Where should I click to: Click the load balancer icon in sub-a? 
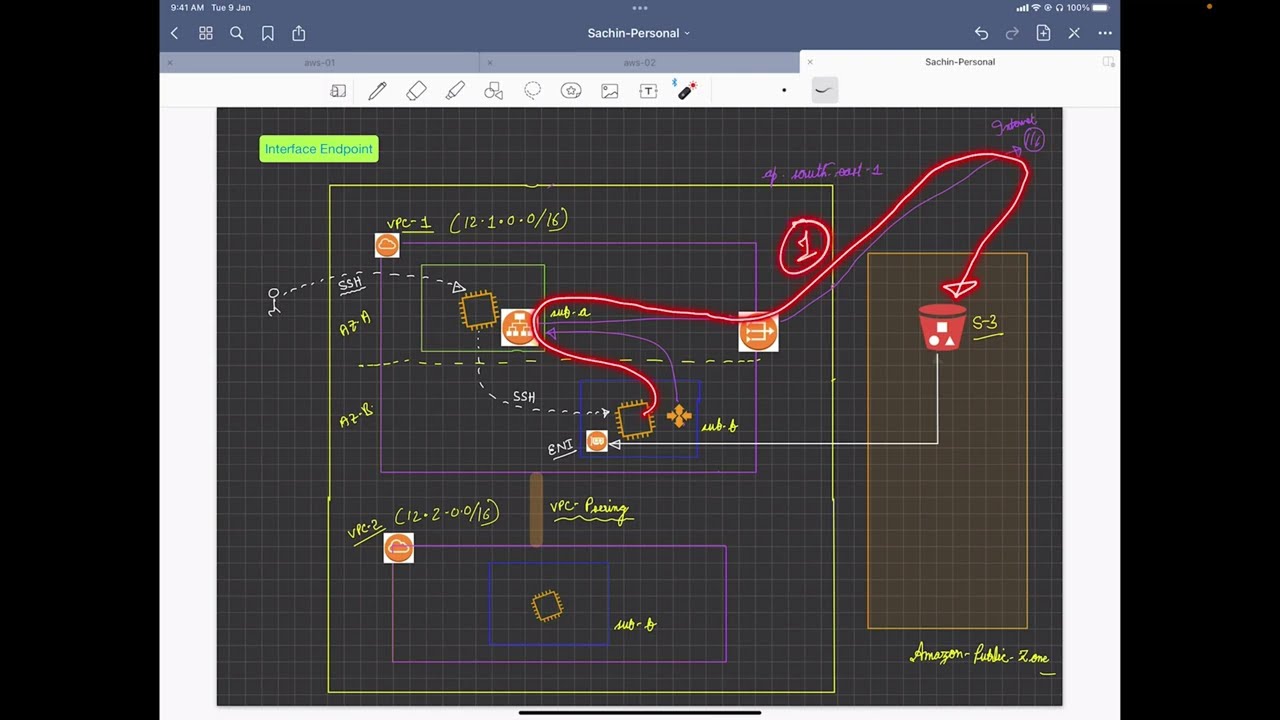point(518,327)
